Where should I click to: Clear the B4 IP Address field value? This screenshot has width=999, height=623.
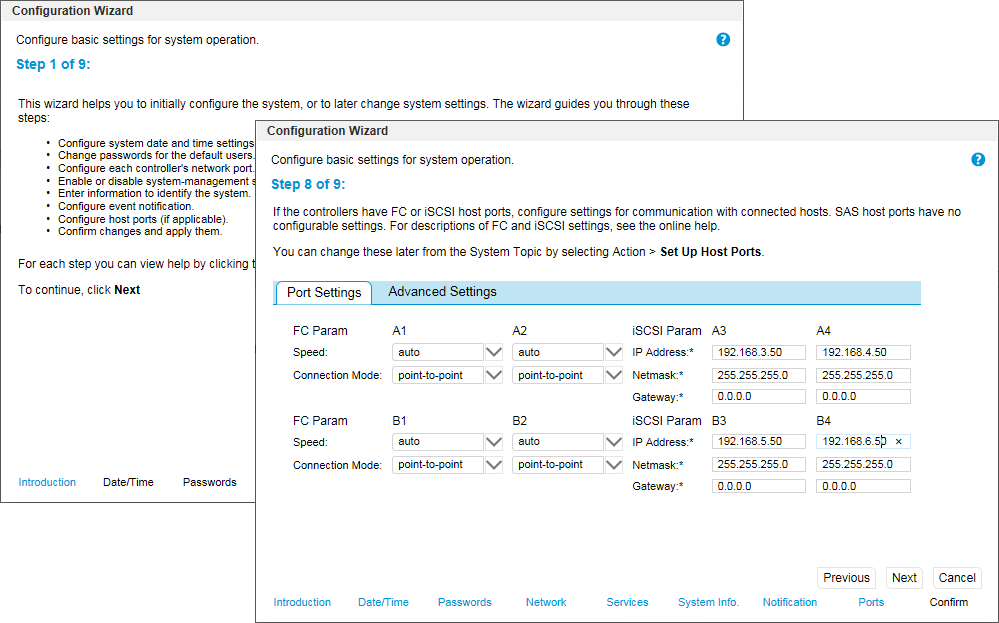[899, 441]
